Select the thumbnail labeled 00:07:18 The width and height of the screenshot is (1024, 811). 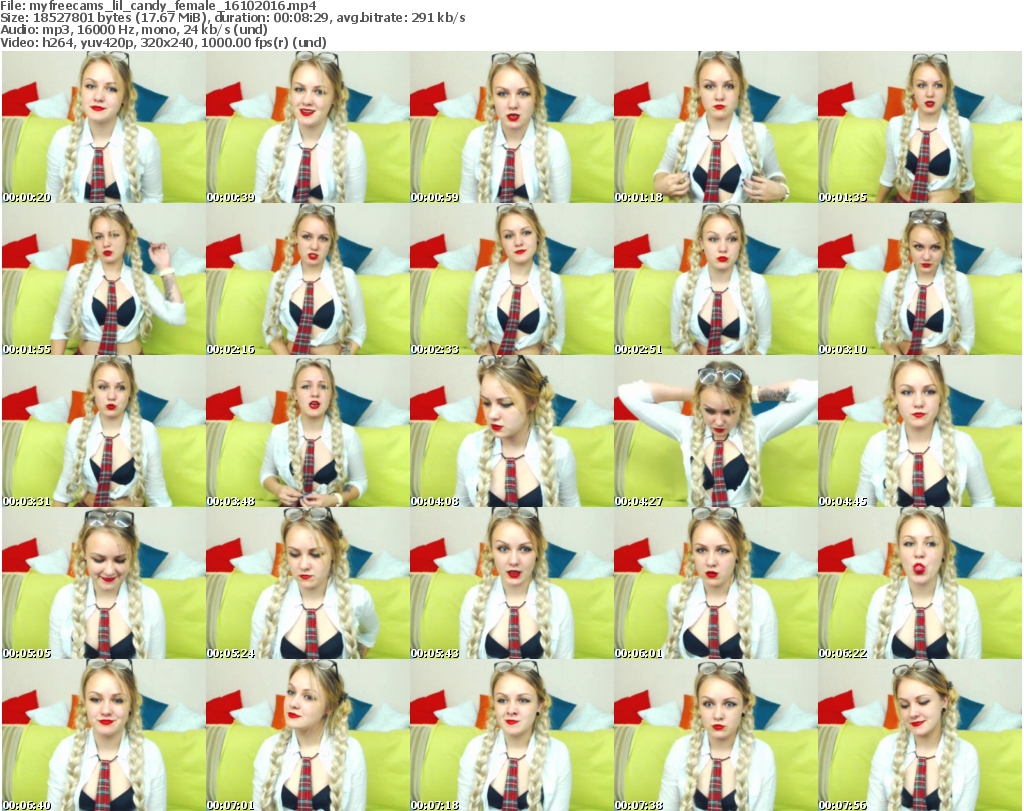point(511,735)
